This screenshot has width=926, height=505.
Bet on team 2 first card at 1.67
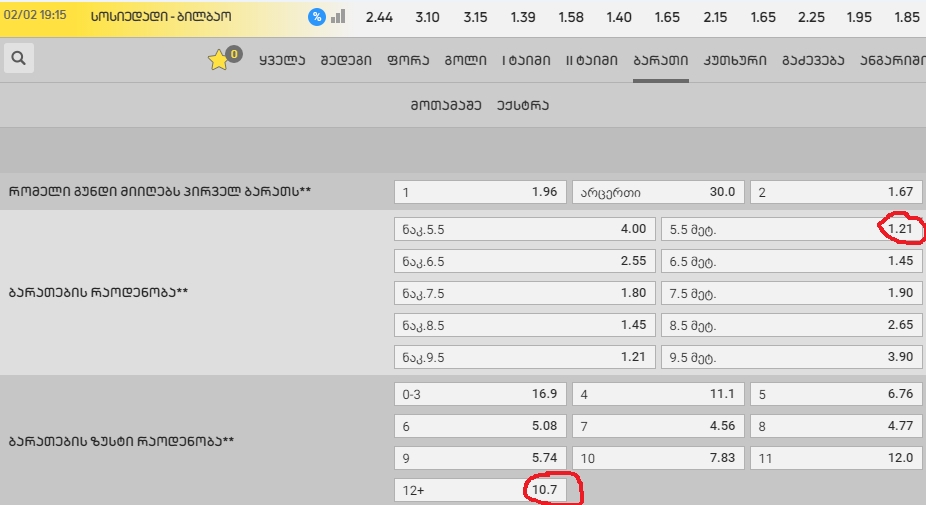(x=836, y=192)
